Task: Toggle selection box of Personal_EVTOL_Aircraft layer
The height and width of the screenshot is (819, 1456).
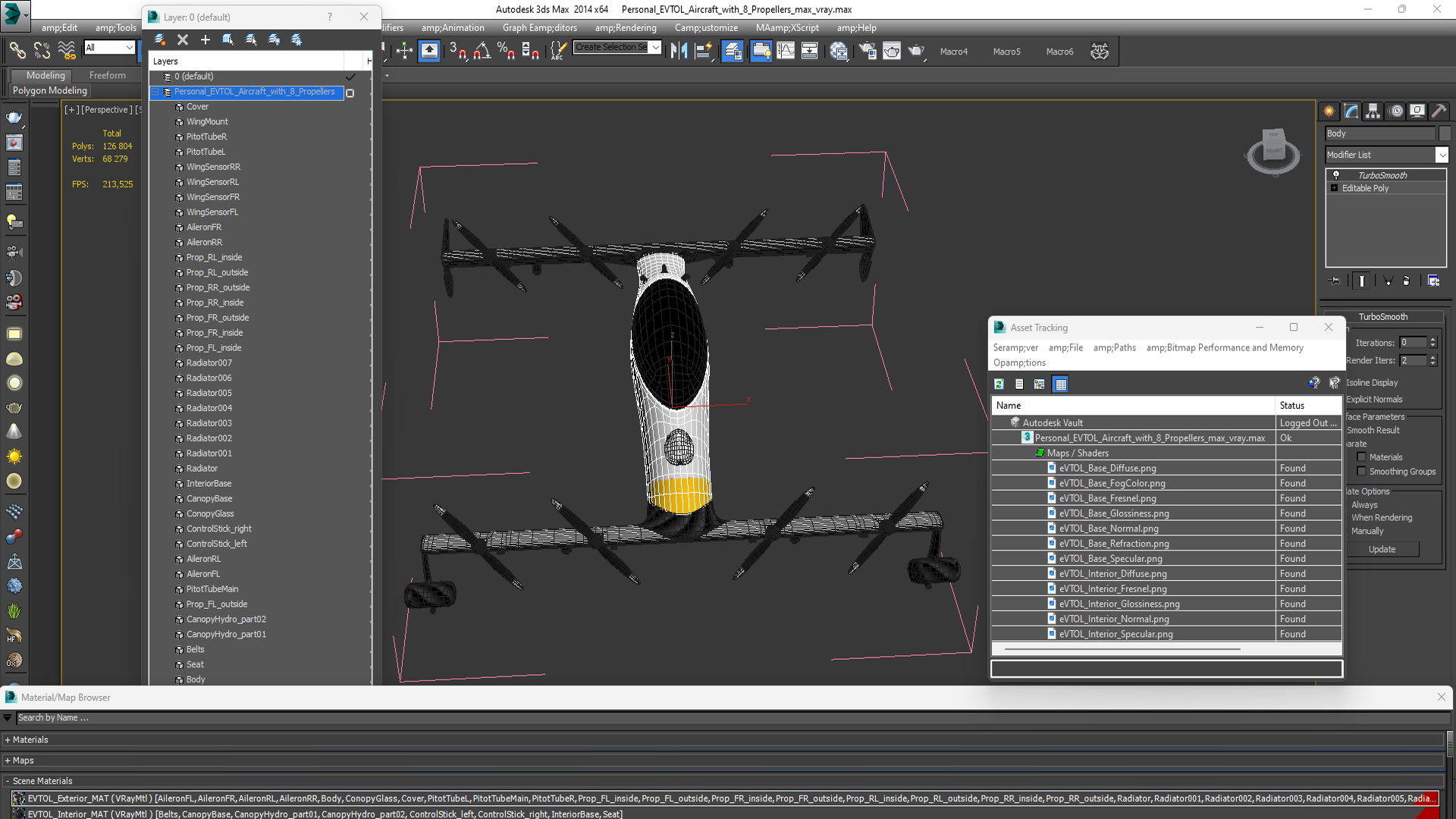Action: (350, 93)
